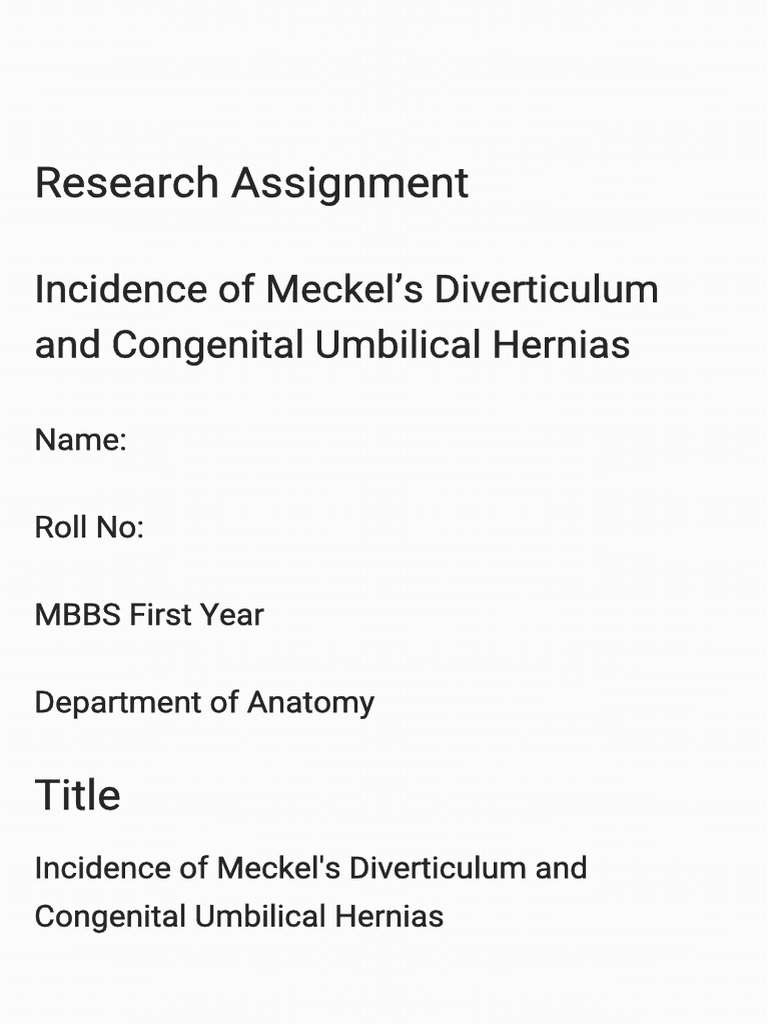Click the word Department
Viewport: 768px width, 1024px height.
point(118,704)
